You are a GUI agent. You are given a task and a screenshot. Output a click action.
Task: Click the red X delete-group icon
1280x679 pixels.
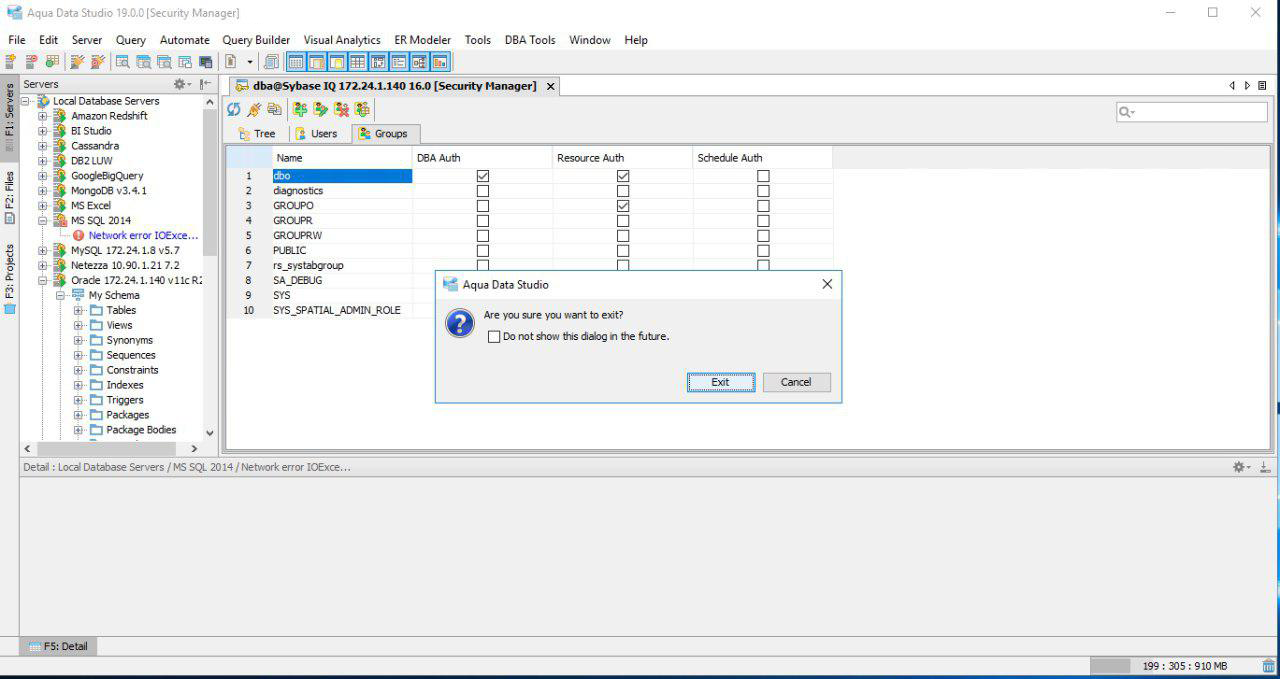[x=342, y=109]
